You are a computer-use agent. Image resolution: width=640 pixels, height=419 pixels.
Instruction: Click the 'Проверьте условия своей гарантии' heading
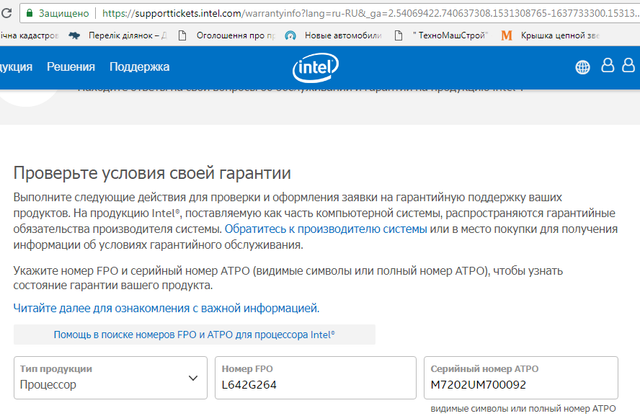point(152,173)
